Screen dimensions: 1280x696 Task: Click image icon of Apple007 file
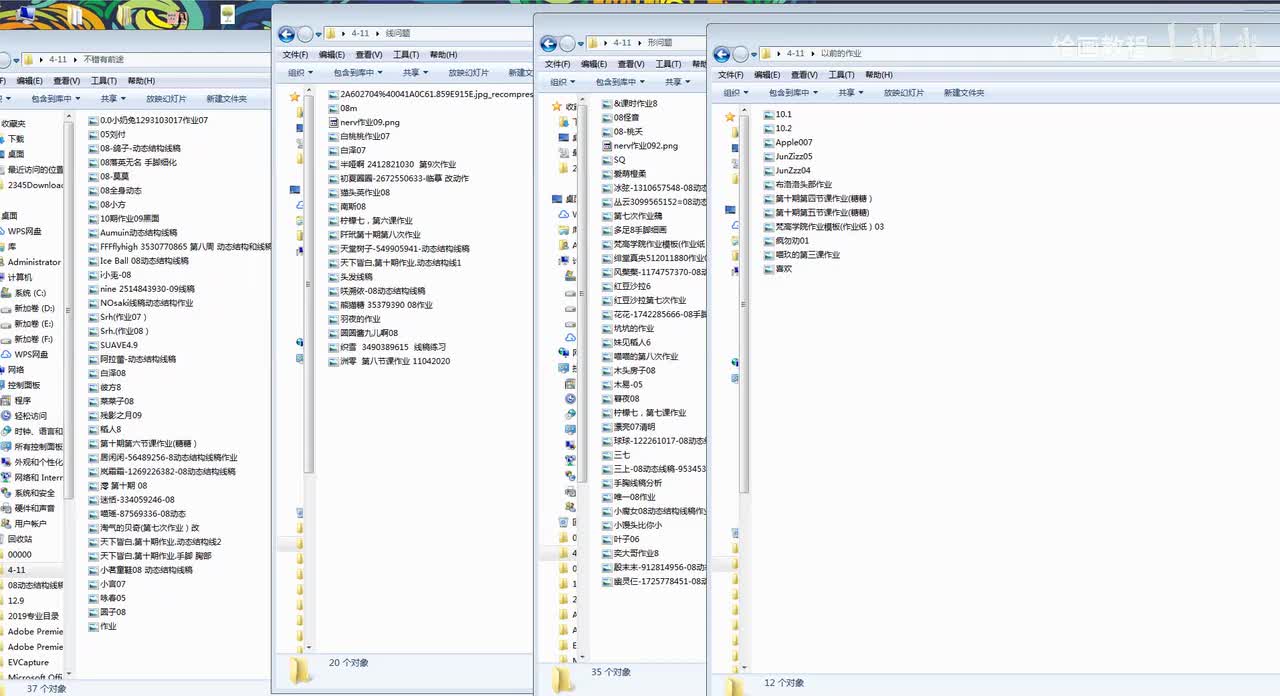[x=768, y=143]
